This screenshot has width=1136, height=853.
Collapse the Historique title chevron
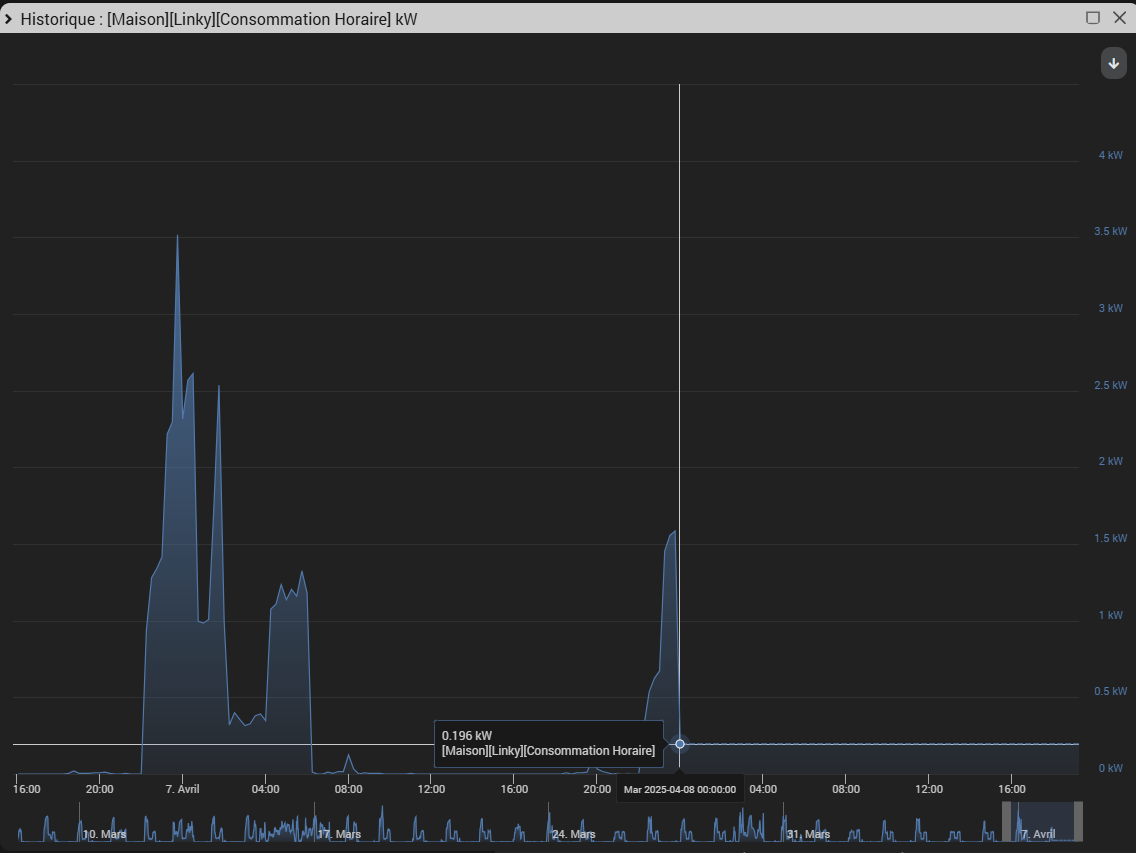click(x=9, y=19)
